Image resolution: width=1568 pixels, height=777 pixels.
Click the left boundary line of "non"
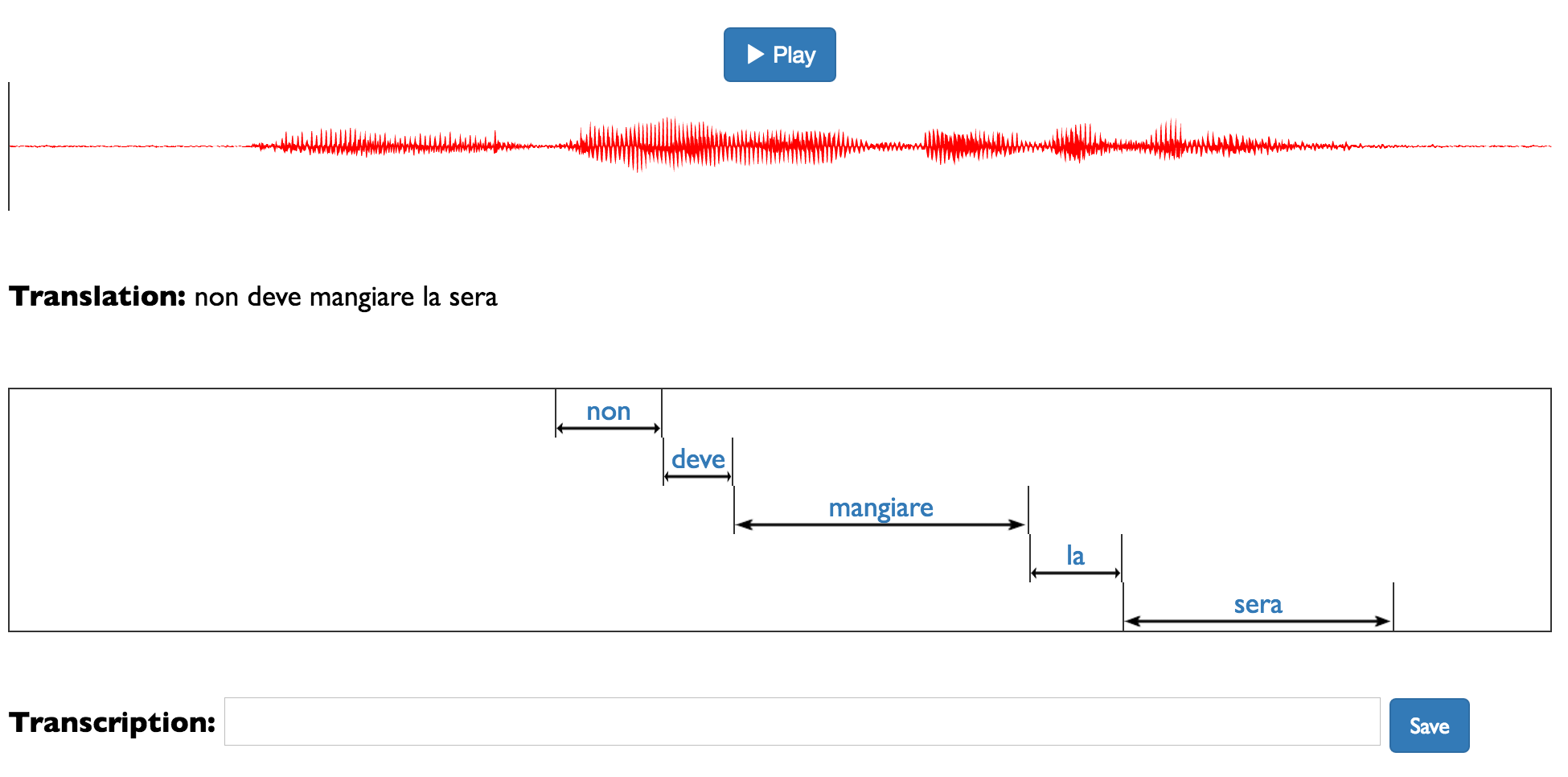point(556,413)
